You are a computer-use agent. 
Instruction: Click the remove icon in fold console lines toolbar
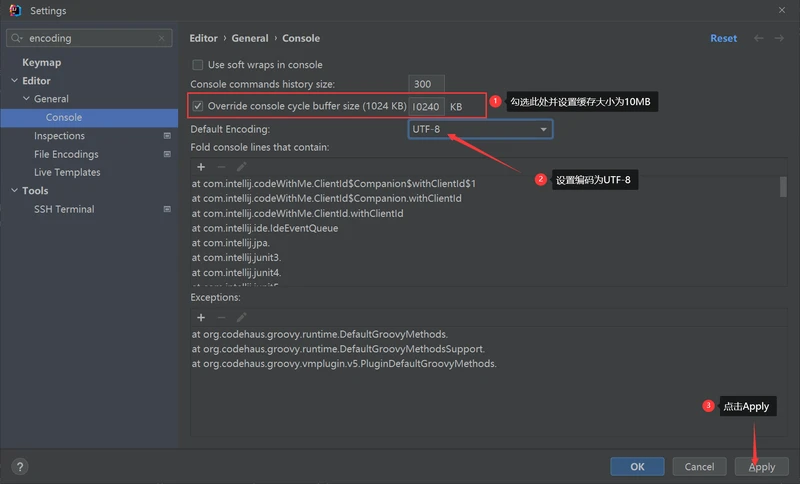pos(221,166)
